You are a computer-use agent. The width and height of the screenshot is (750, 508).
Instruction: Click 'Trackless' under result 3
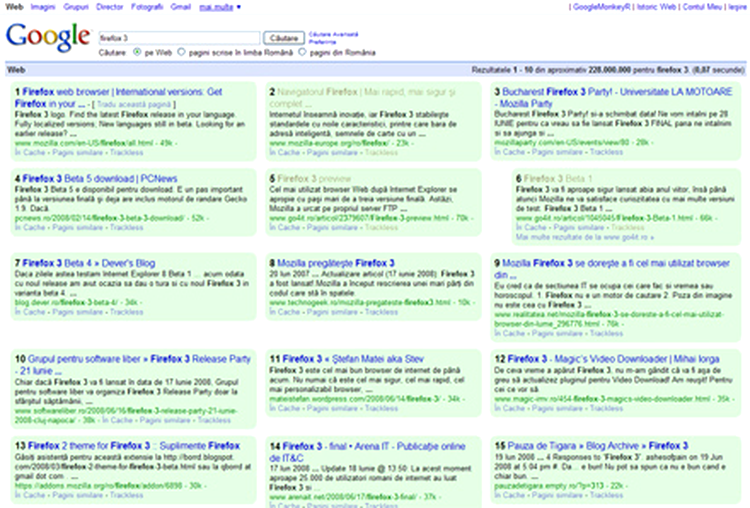pyautogui.click(x=606, y=152)
